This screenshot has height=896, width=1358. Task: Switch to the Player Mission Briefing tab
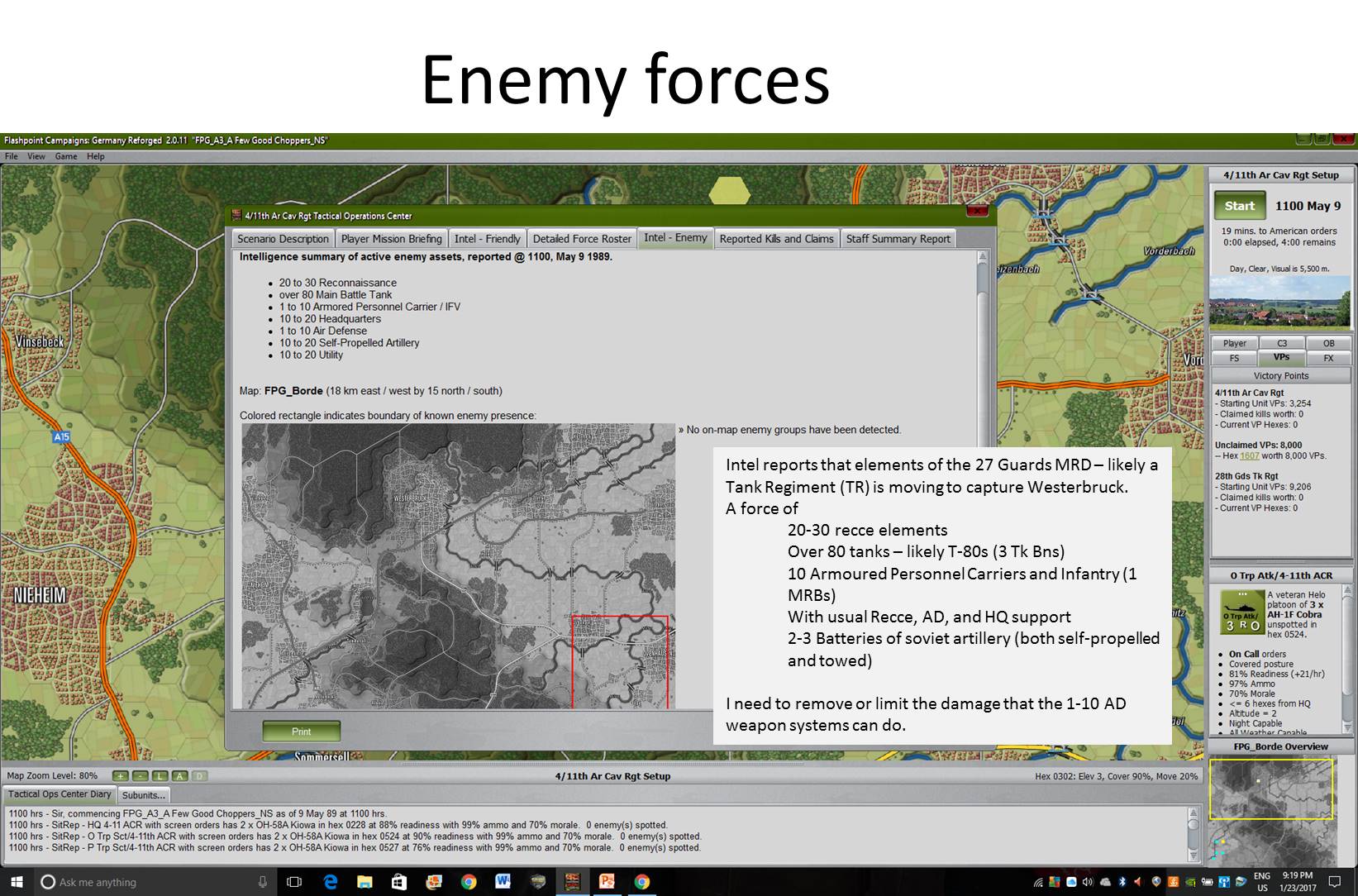tap(392, 239)
